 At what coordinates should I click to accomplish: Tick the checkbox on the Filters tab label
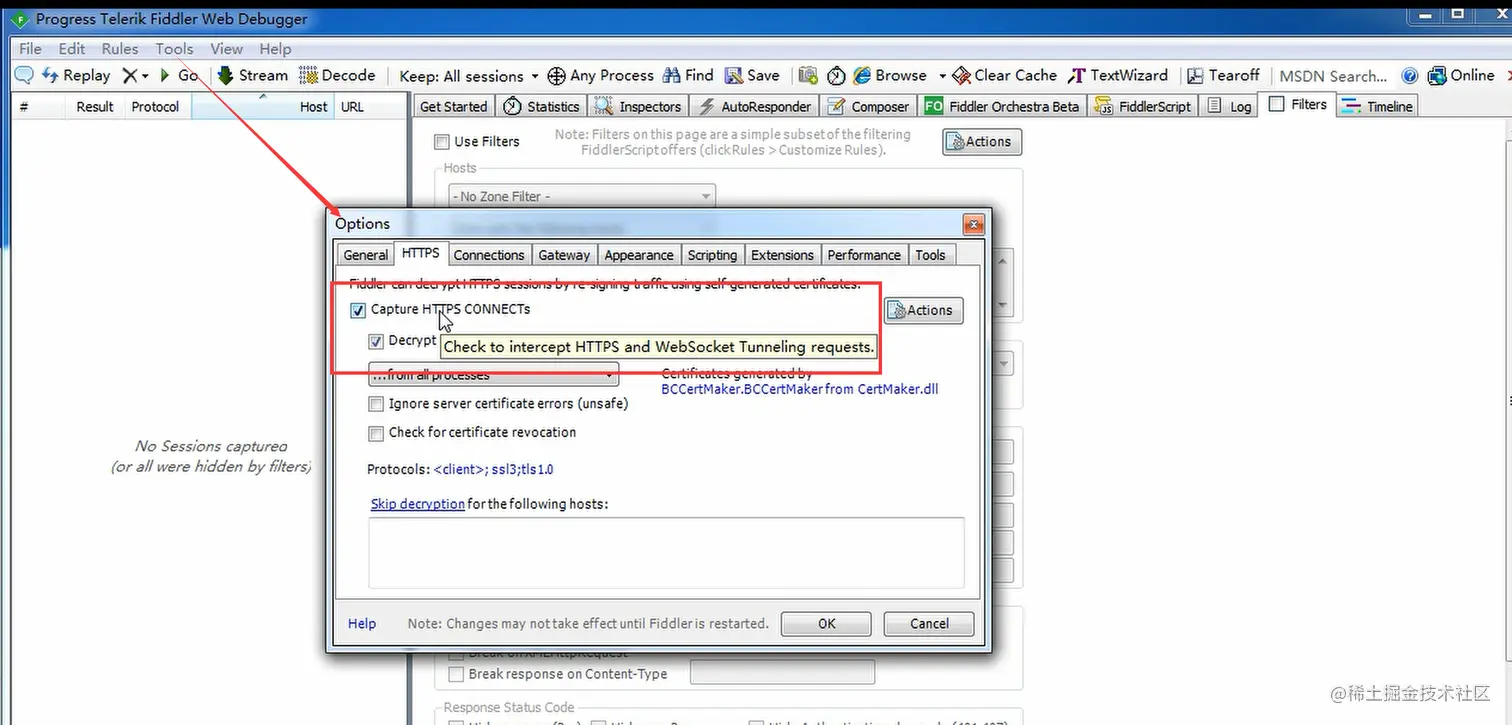(1277, 103)
